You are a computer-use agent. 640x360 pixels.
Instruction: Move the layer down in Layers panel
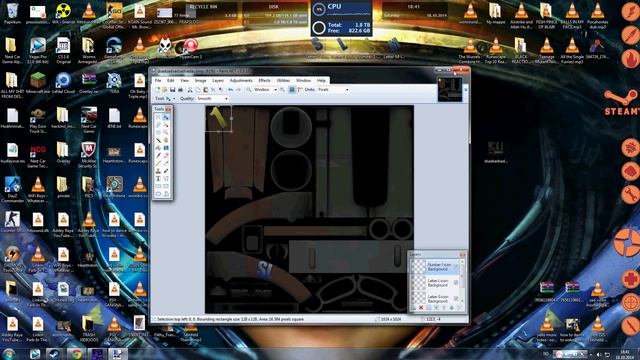(x=451, y=308)
